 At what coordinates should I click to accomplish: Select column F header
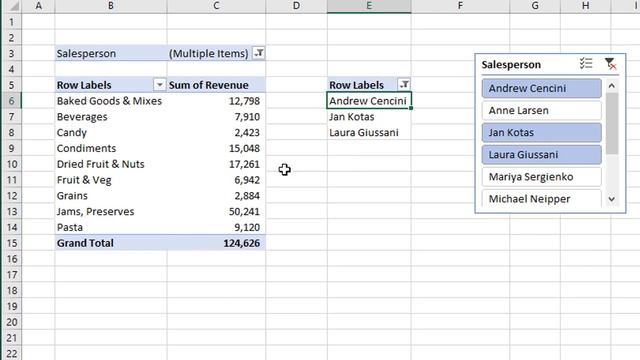(x=460, y=6)
